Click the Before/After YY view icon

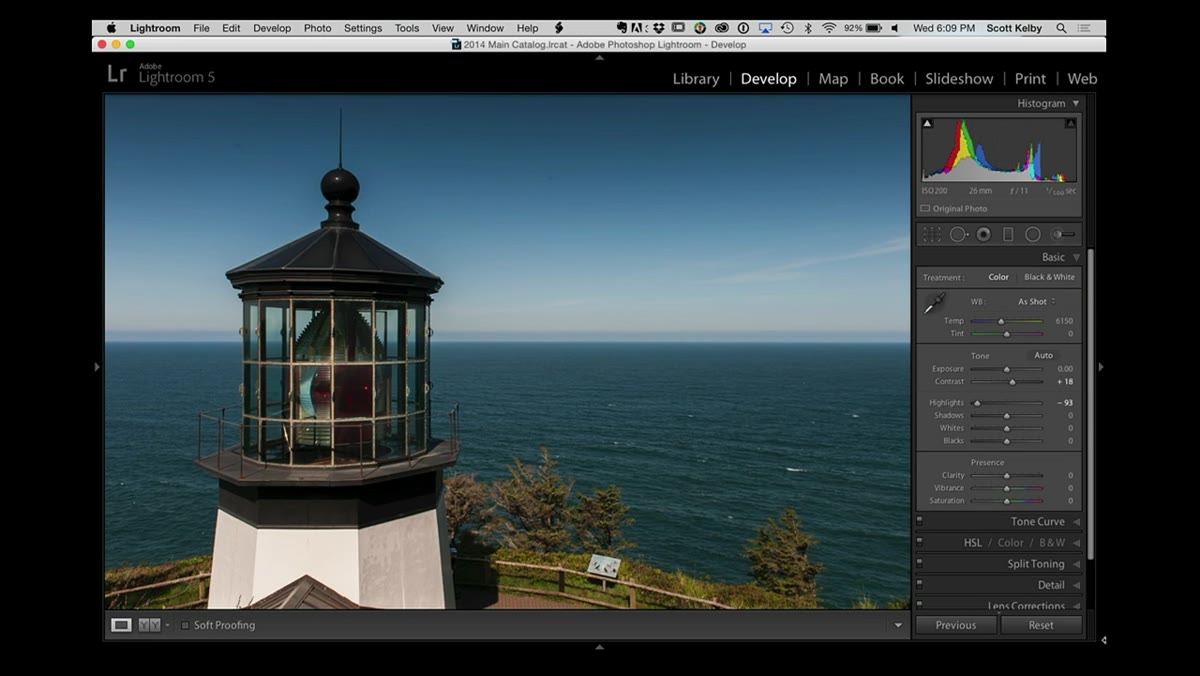[x=149, y=625]
